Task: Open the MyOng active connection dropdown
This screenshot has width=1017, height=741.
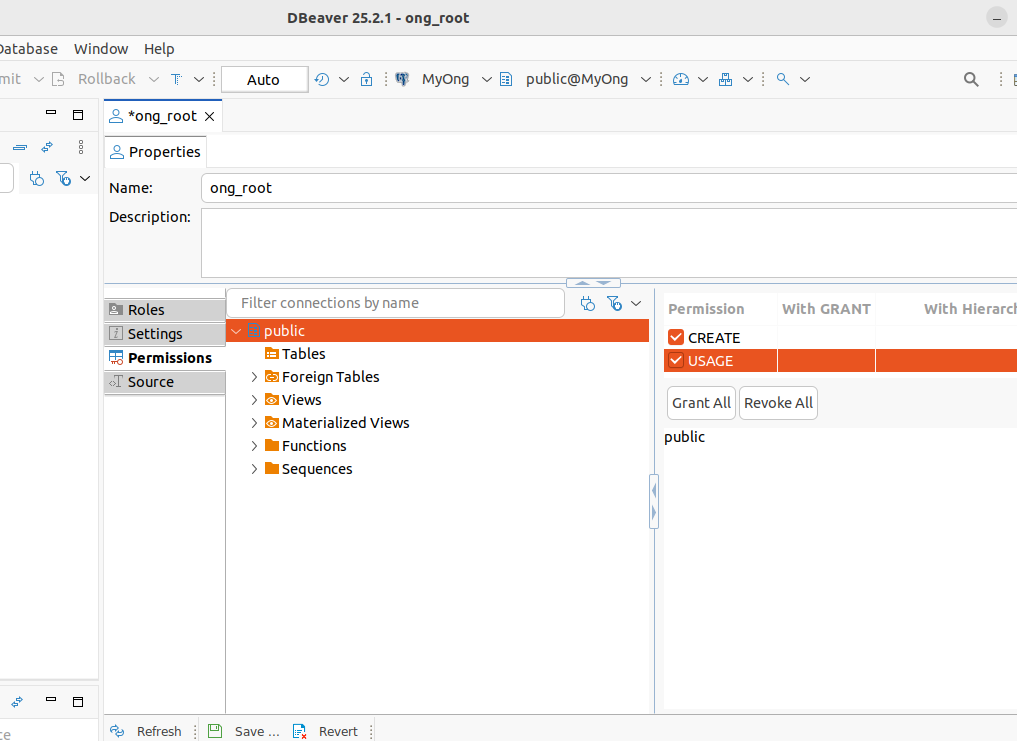Action: pos(444,79)
